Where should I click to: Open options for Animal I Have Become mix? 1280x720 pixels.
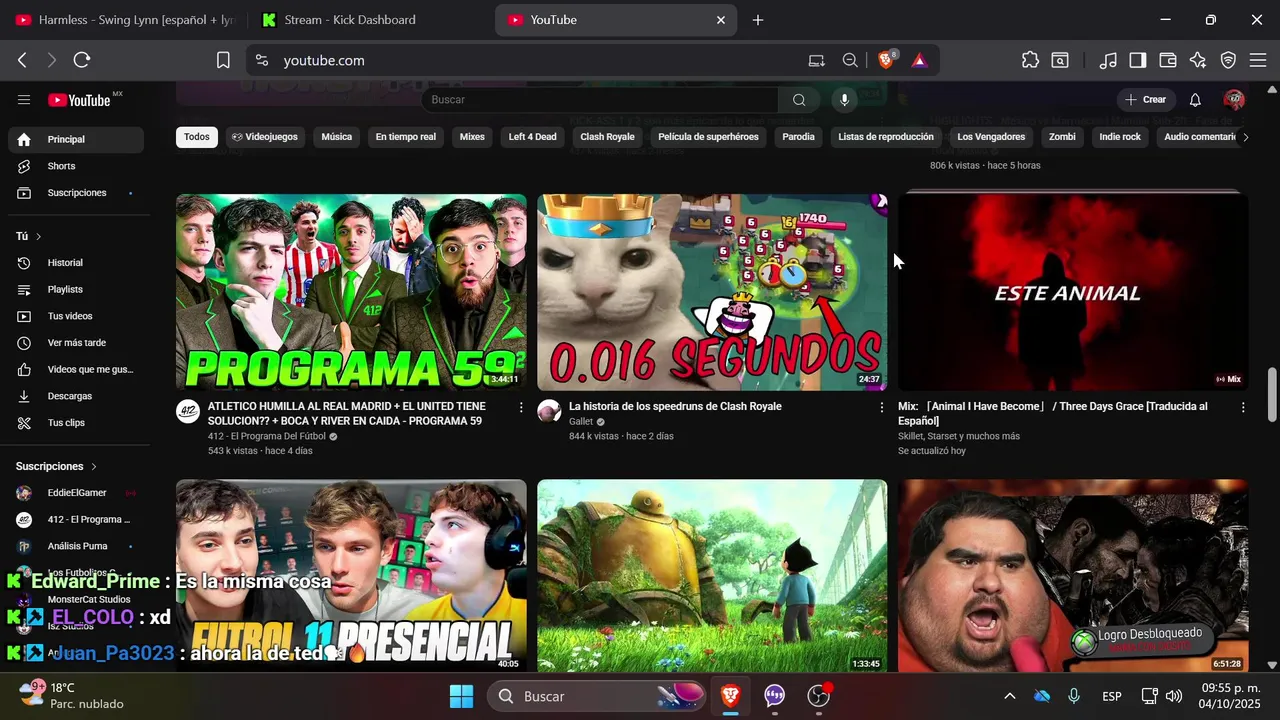[1243, 407]
